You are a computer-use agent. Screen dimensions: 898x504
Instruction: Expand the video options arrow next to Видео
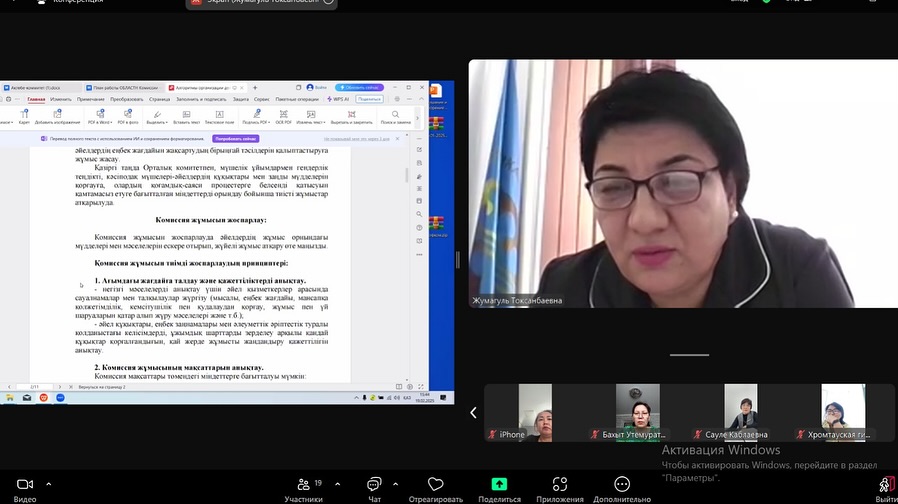pos(49,485)
